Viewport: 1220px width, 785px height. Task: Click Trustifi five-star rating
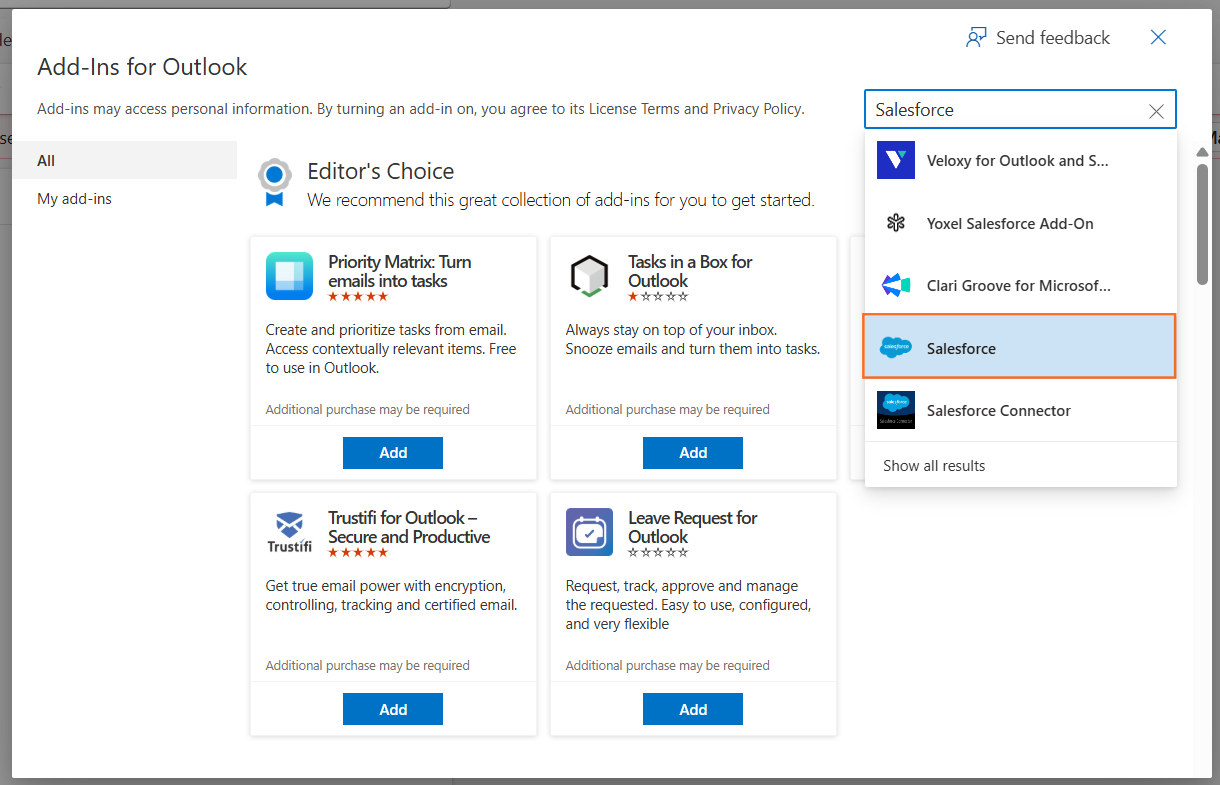coord(358,553)
